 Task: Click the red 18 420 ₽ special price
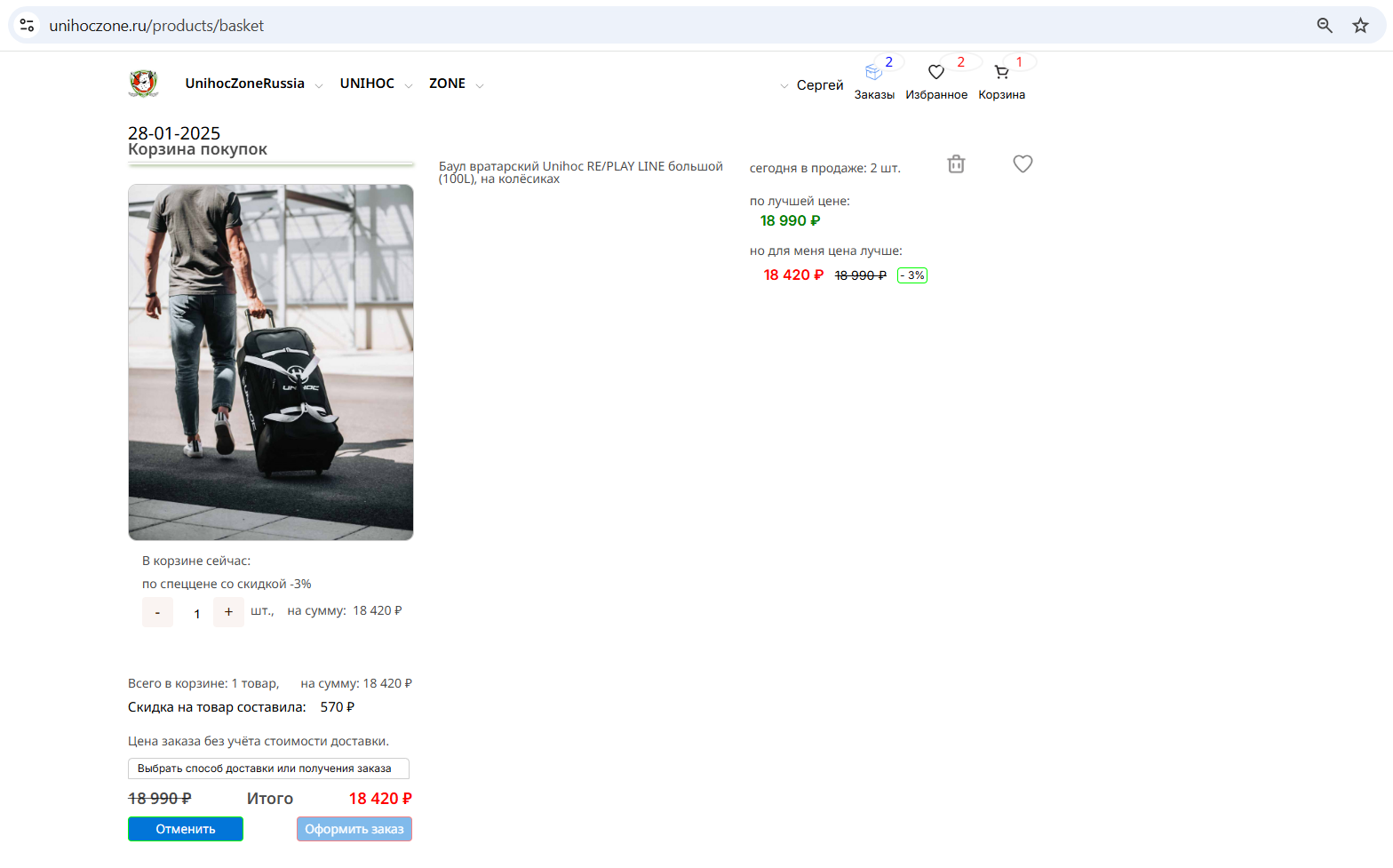[793, 275]
